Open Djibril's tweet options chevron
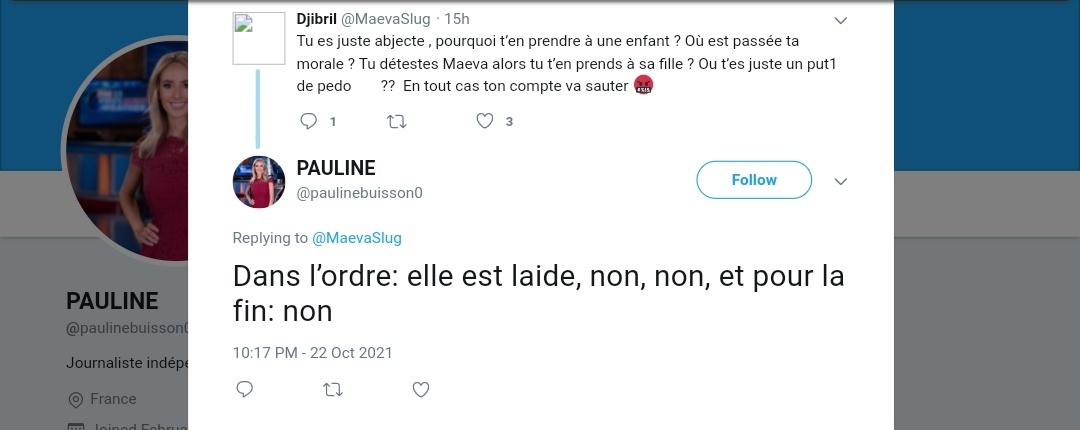The image size is (1080, 430). tap(840, 20)
